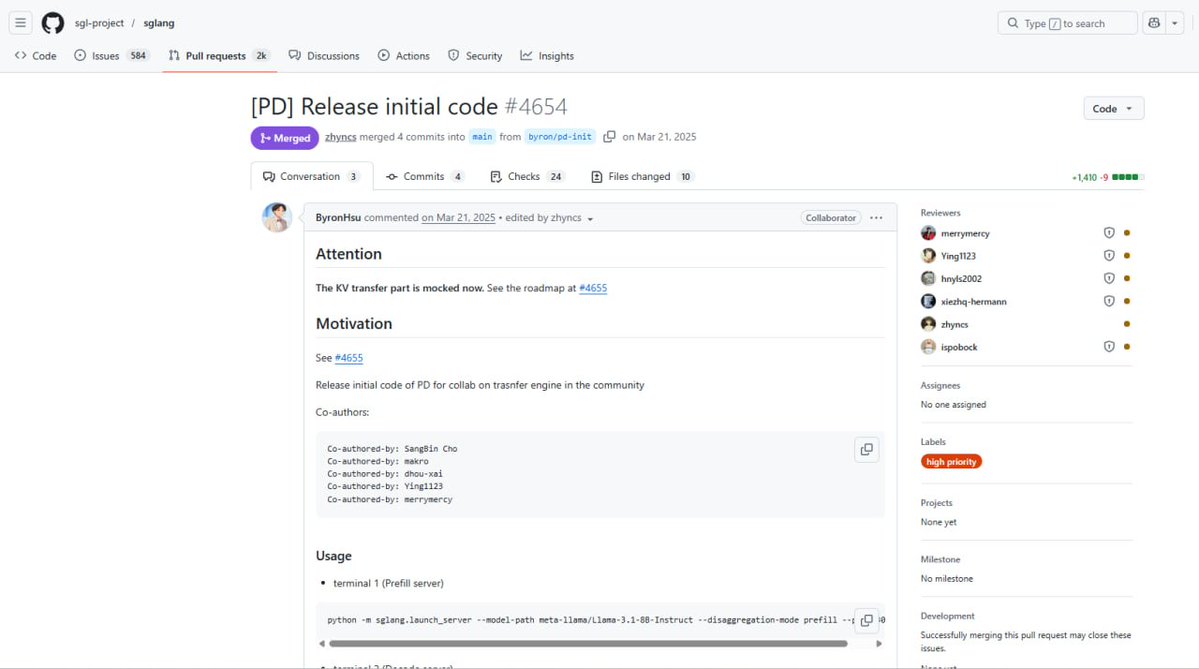Copy the co-authors code block
Viewport: 1199px width, 669px height.
coord(866,450)
